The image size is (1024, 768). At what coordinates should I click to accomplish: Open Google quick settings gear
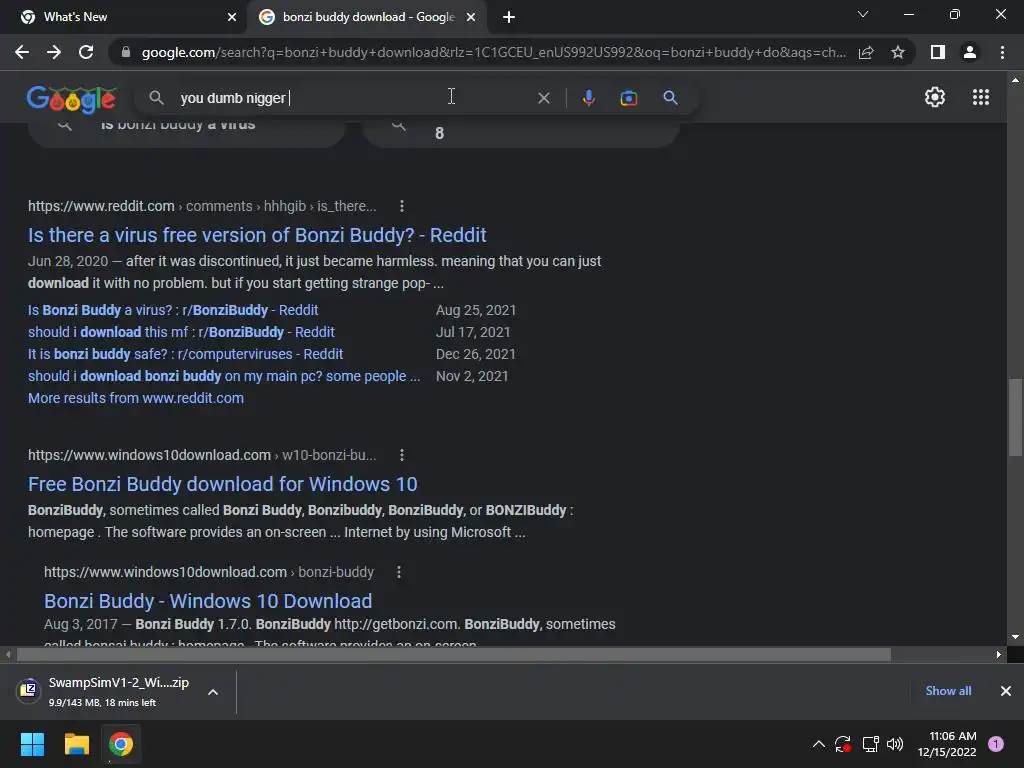point(935,97)
